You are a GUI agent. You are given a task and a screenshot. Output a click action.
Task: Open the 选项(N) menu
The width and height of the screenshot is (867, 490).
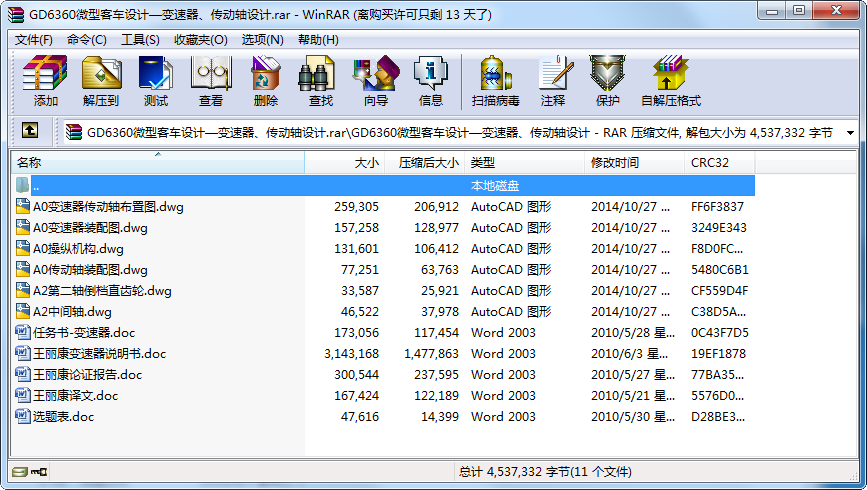pyautogui.click(x=262, y=40)
